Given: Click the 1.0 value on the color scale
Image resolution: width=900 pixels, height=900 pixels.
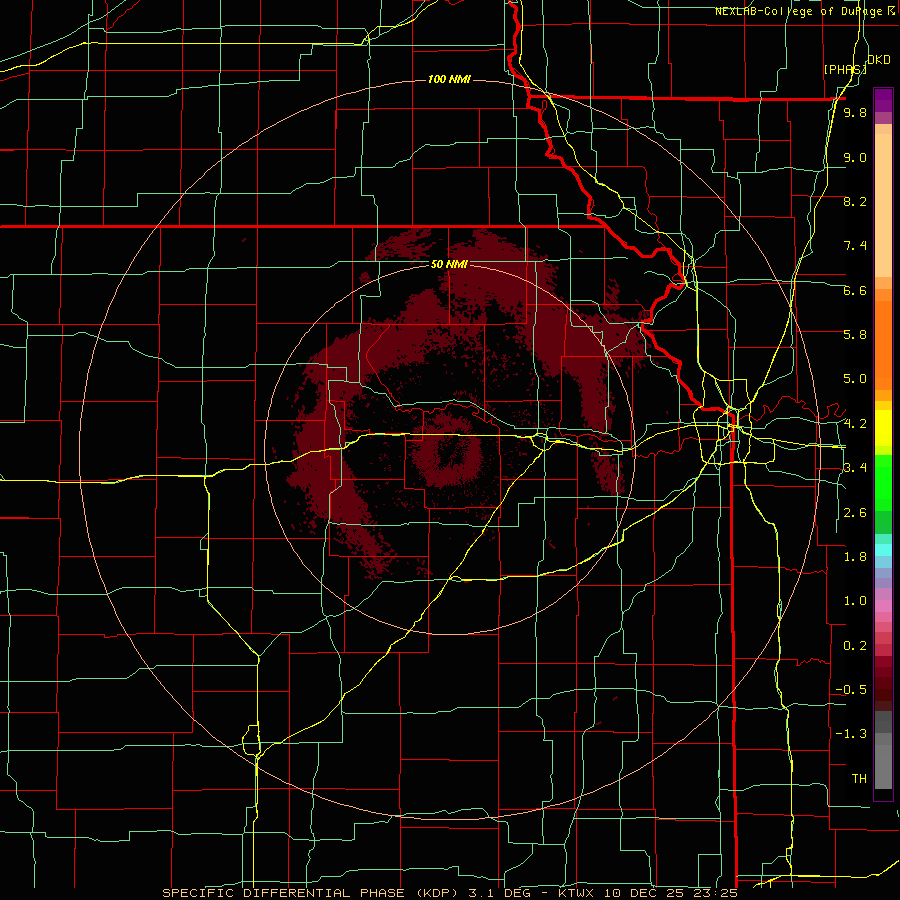Looking at the screenshot, I should [x=855, y=601].
